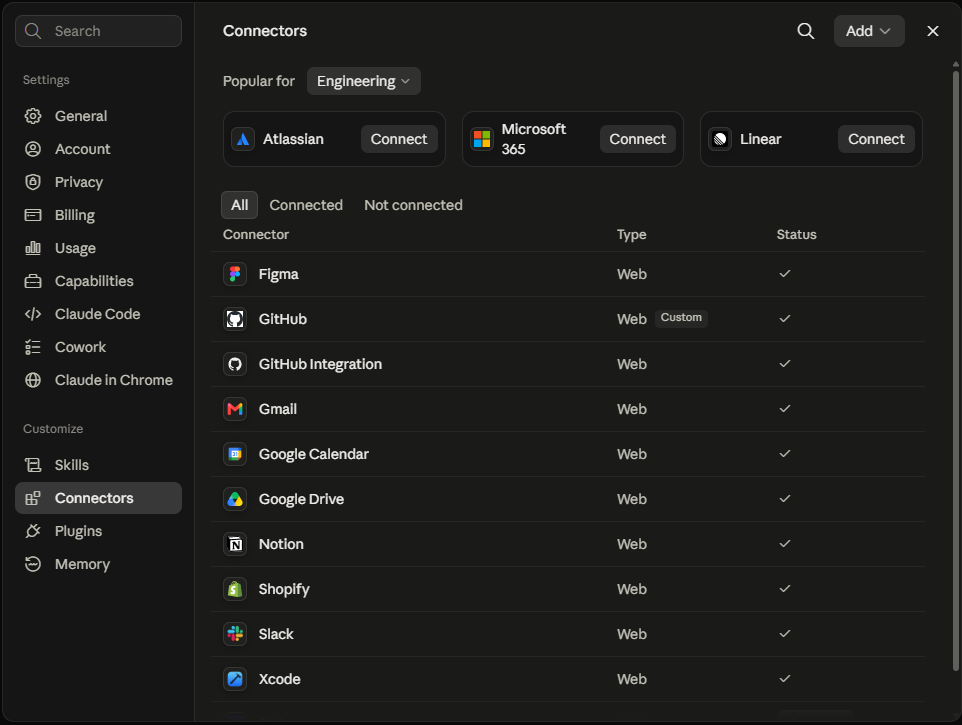Click the Web type in GitHub Integration row
The height and width of the screenshot is (725, 962).
click(x=632, y=364)
